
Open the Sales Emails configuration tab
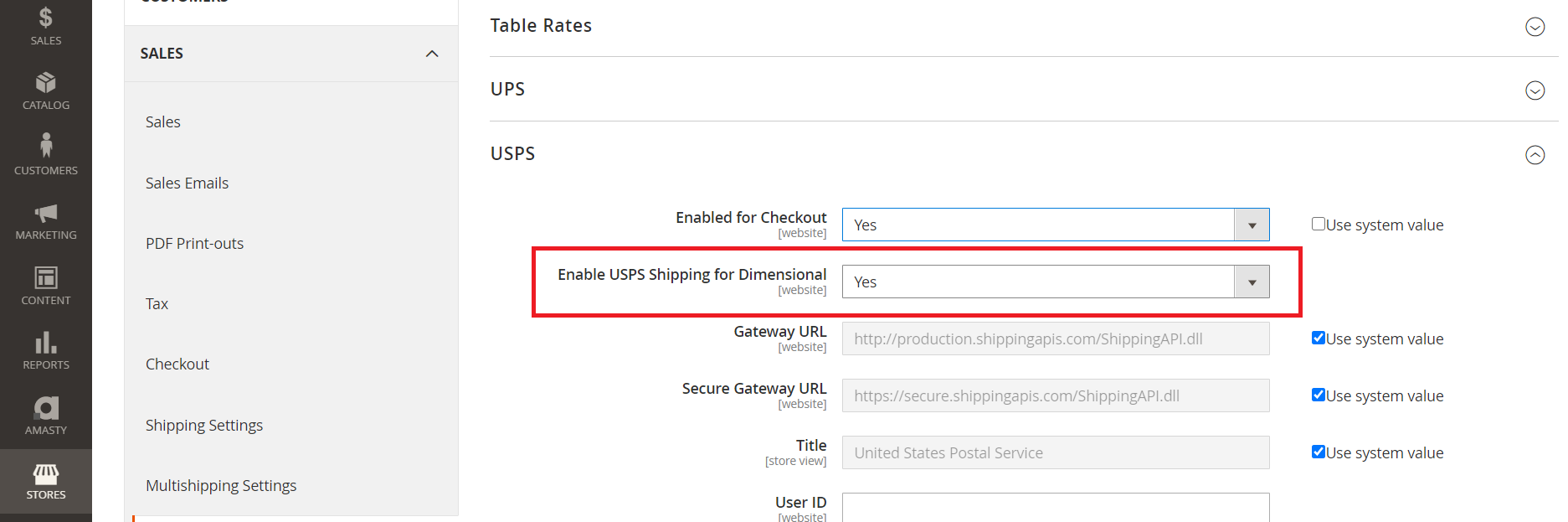point(187,183)
